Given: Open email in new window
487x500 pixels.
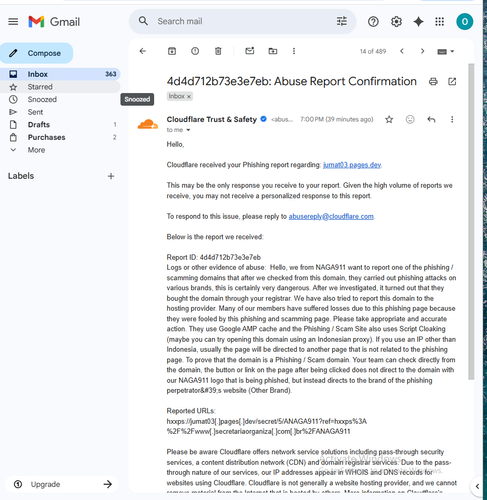Looking at the screenshot, I should (452, 81).
